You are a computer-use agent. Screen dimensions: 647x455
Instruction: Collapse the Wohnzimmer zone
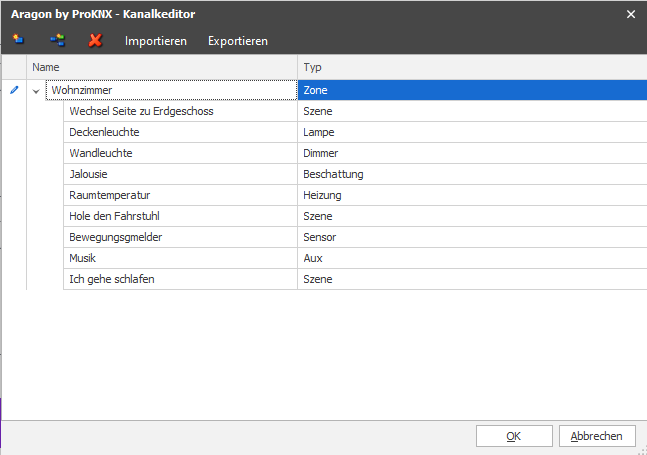pyautogui.click(x=36, y=91)
